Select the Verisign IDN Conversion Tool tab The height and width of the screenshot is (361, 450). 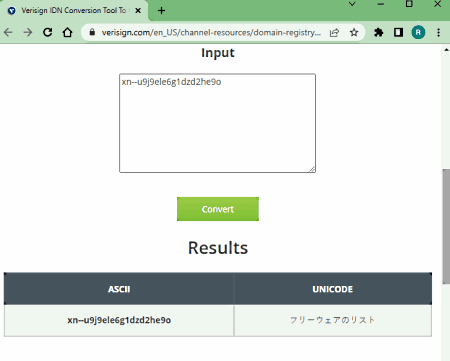pyautogui.click(x=74, y=11)
